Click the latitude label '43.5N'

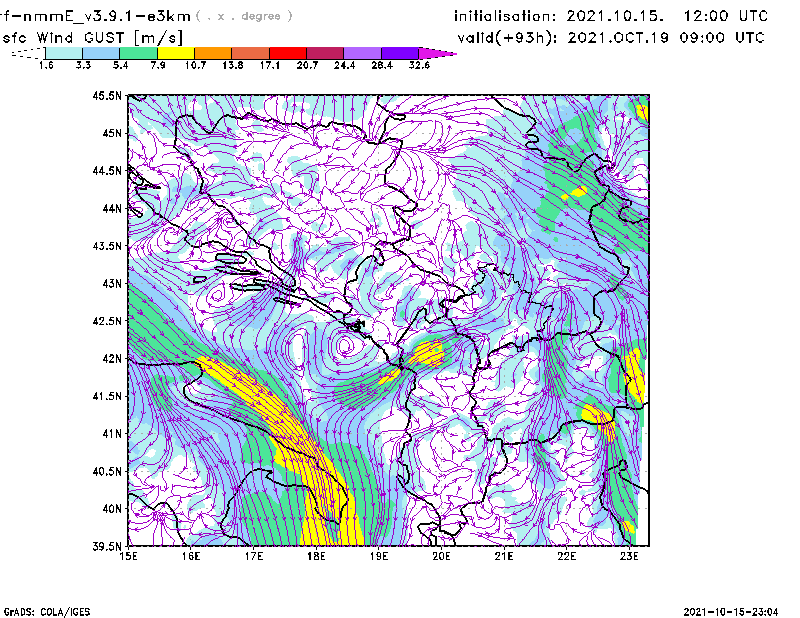[x=107, y=245]
